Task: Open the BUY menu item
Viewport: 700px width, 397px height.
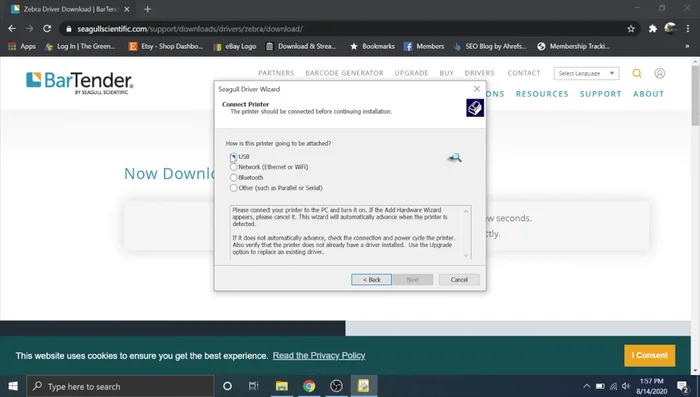Action: point(446,73)
